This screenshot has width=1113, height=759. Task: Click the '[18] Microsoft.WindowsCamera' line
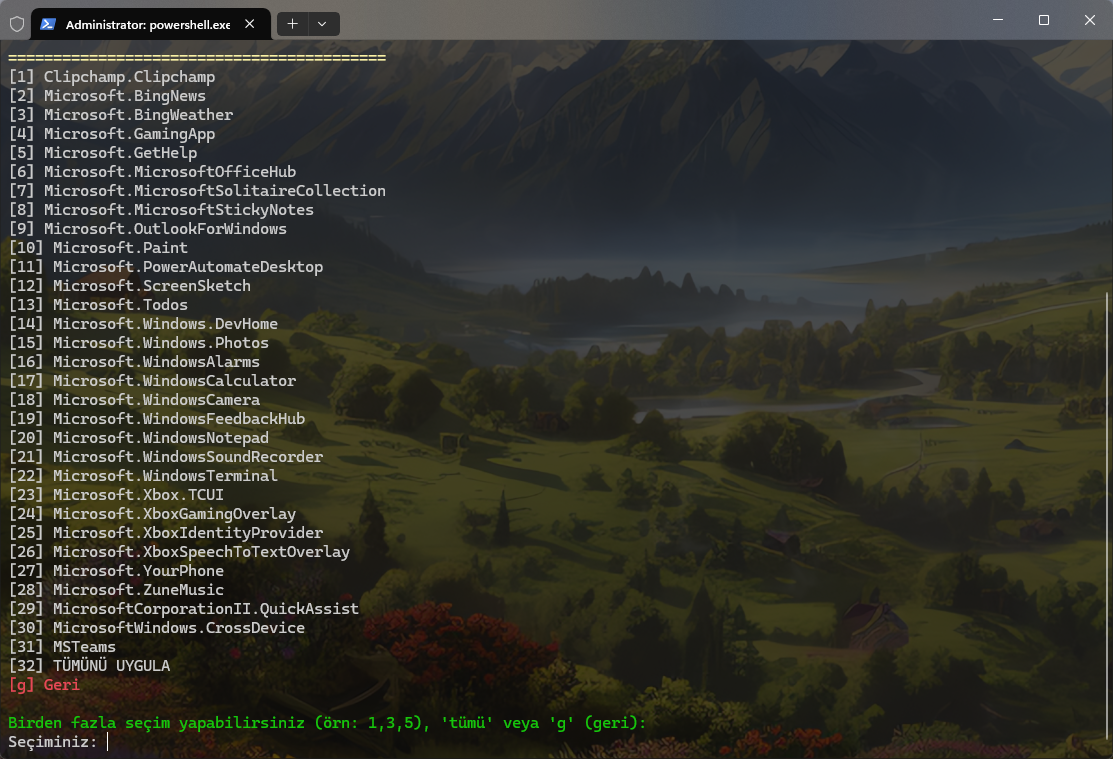point(134,400)
